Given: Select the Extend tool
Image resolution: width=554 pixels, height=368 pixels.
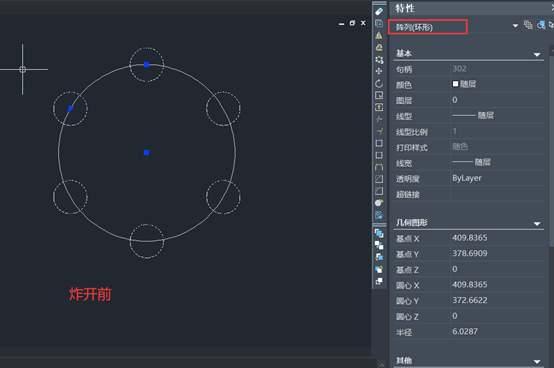Looking at the screenshot, I should 379,131.
